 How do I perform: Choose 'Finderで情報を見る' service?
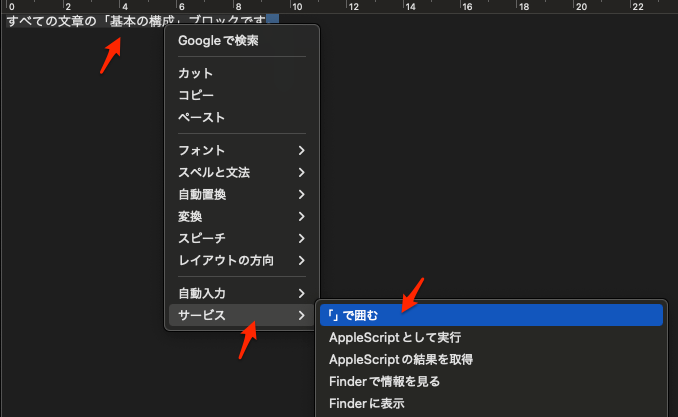point(491,382)
